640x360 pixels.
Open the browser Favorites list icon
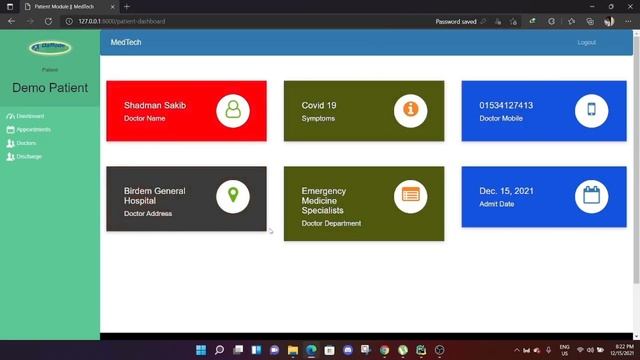point(571,21)
